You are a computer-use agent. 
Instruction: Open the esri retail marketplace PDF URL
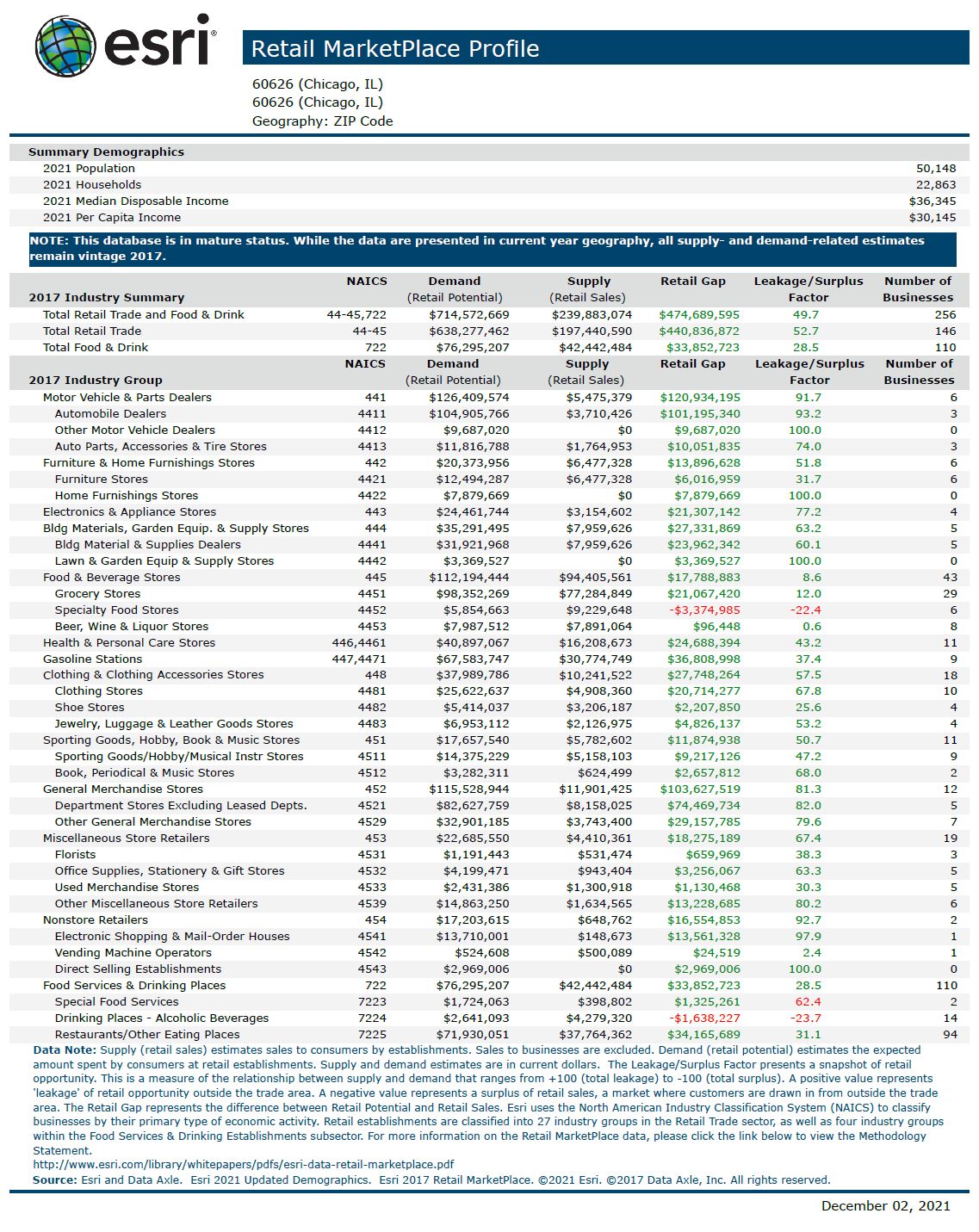coord(243,1165)
